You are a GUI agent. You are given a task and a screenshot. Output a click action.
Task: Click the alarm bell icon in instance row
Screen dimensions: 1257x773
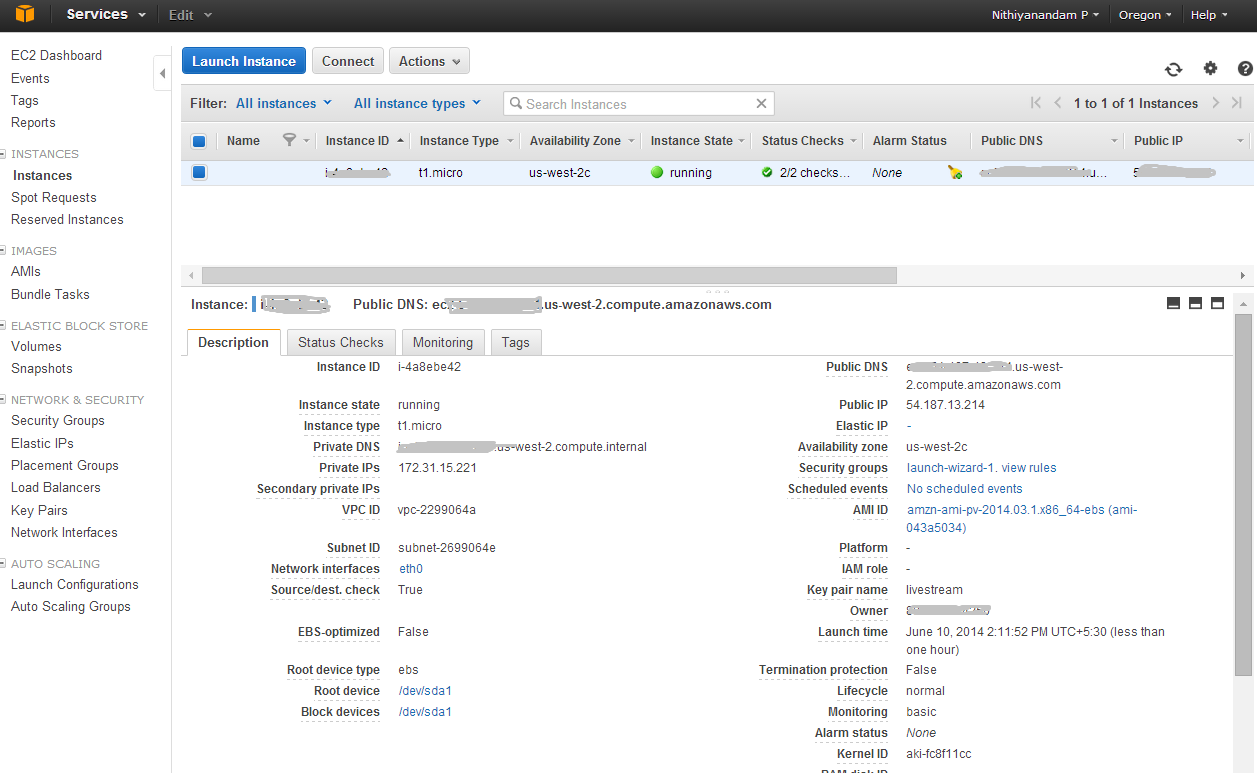[x=955, y=172]
